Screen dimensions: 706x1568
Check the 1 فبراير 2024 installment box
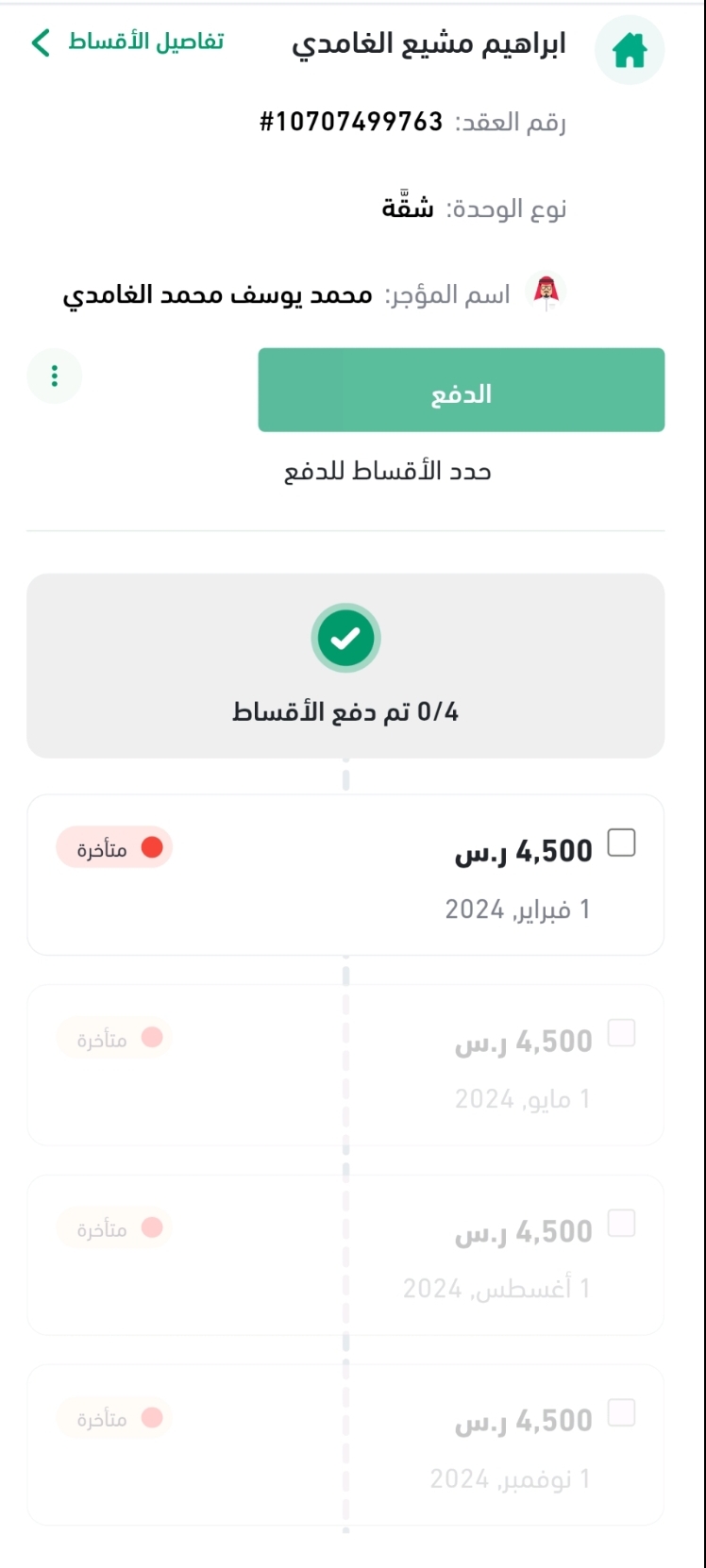[621, 842]
